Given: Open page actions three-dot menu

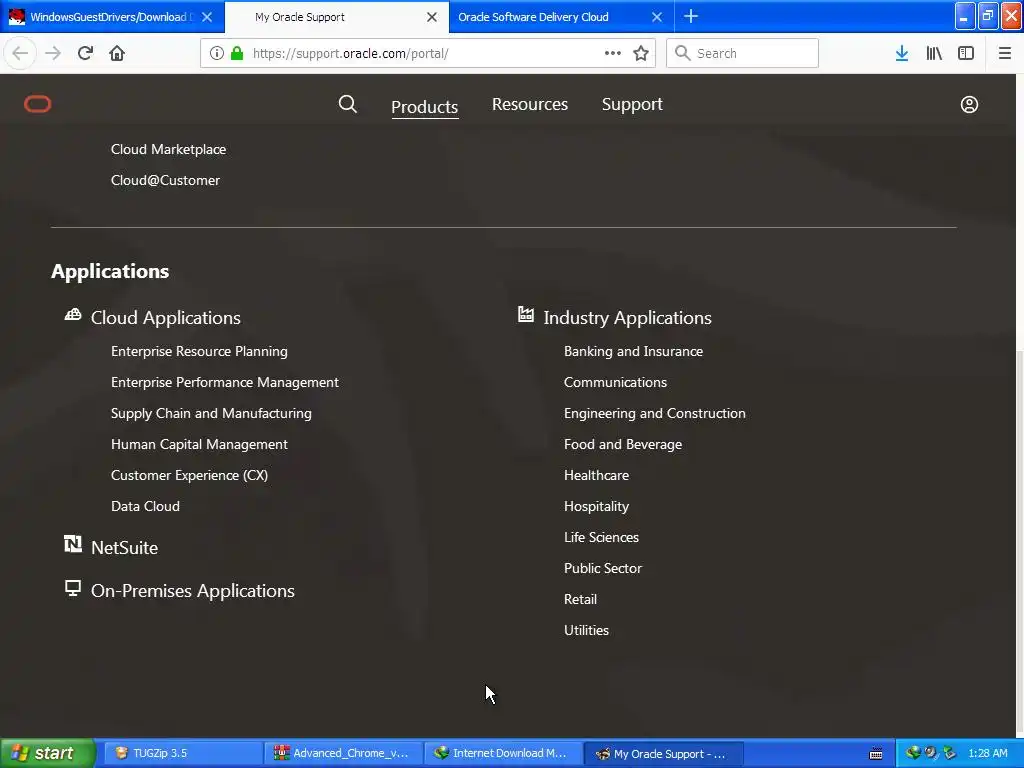Looking at the screenshot, I should coord(613,53).
